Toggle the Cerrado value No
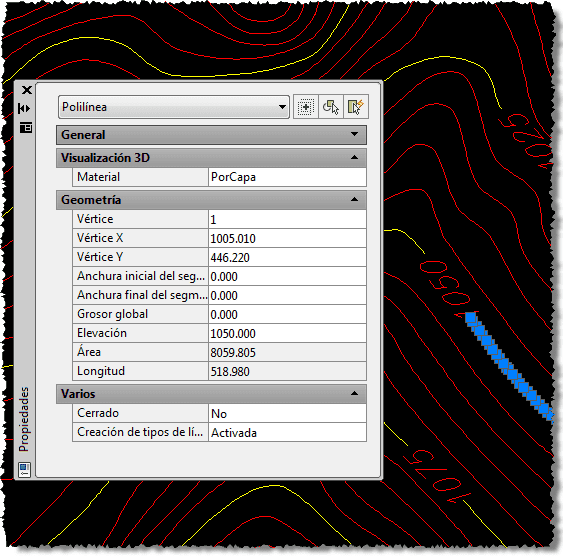This screenshot has width=563, height=556. [287, 414]
